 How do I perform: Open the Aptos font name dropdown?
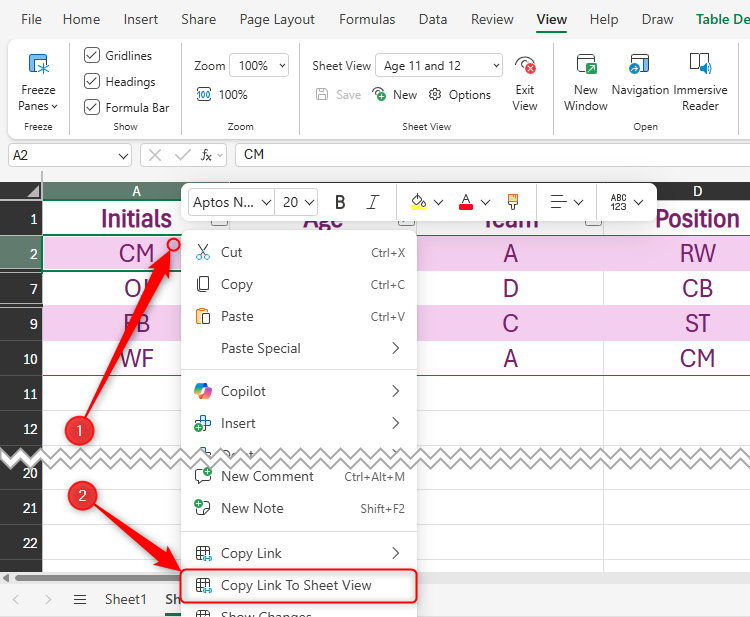(231, 202)
